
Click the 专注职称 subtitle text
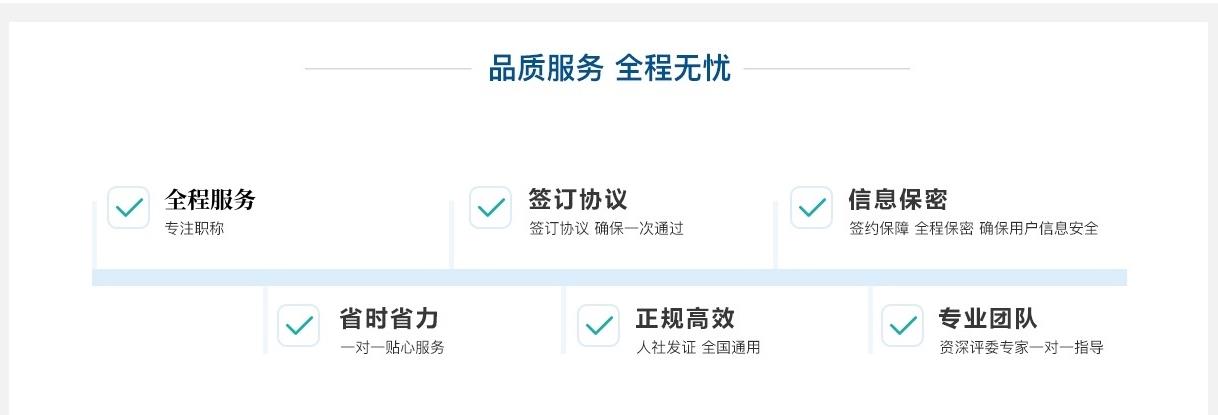(x=194, y=229)
